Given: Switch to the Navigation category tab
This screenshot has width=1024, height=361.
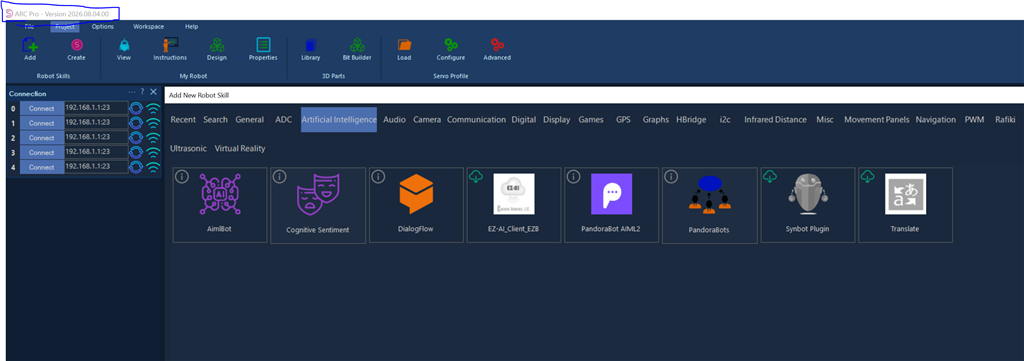Looking at the screenshot, I should (x=936, y=119).
